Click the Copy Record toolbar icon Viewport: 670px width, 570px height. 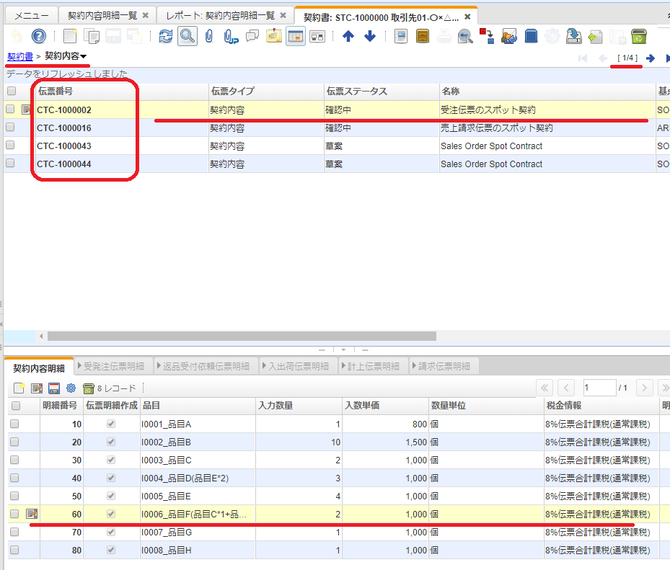91,36
